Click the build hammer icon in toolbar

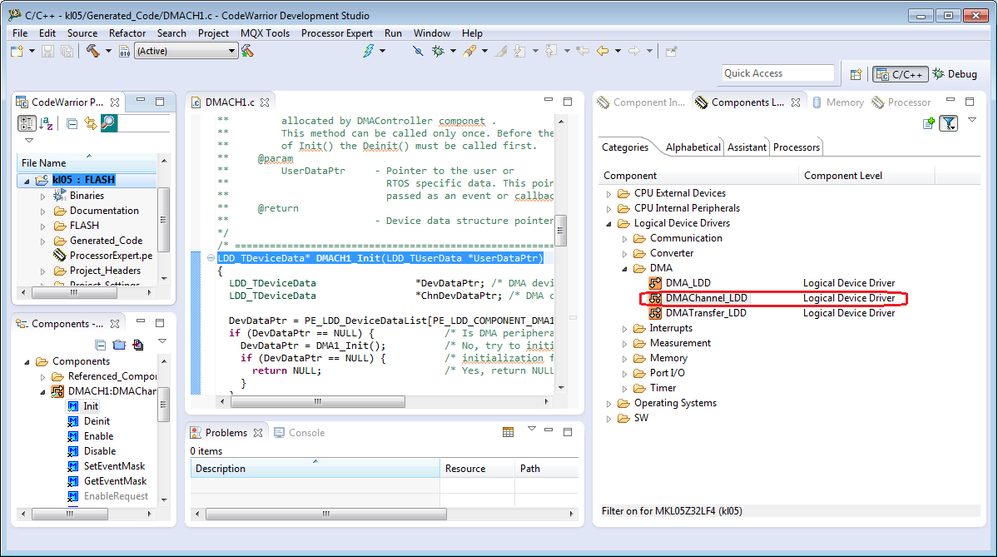click(x=93, y=51)
